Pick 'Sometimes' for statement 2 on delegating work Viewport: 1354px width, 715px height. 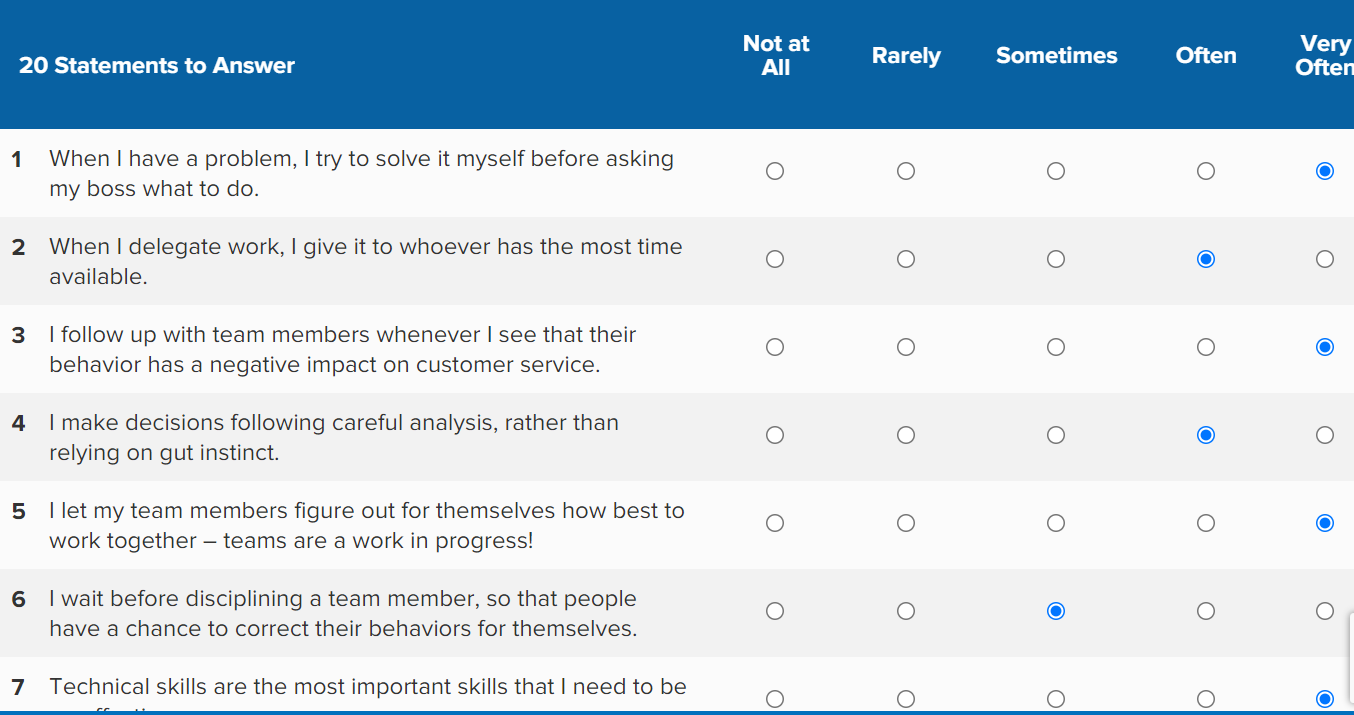(1056, 259)
